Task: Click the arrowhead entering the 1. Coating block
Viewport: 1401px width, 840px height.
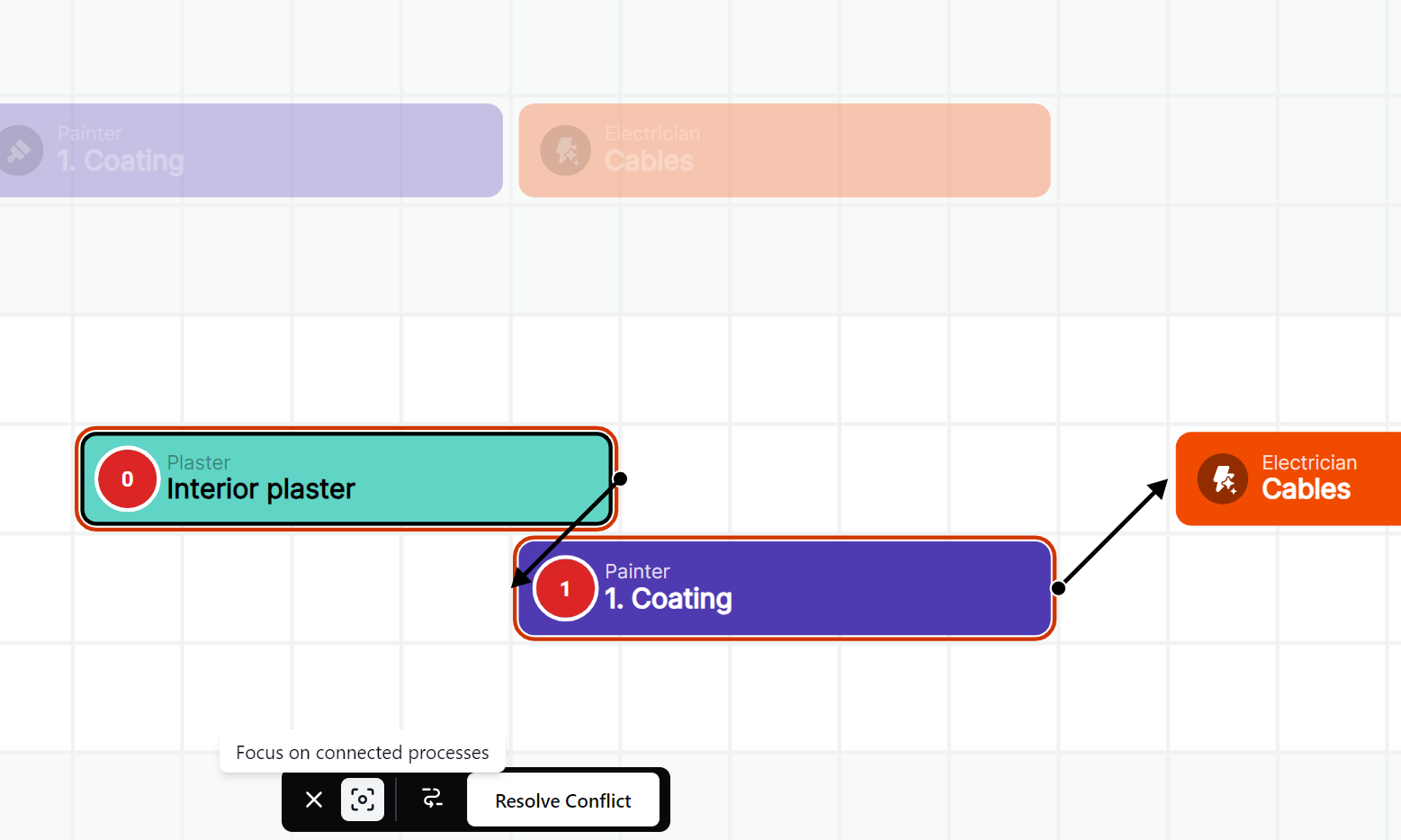Action: click(520, 579)
